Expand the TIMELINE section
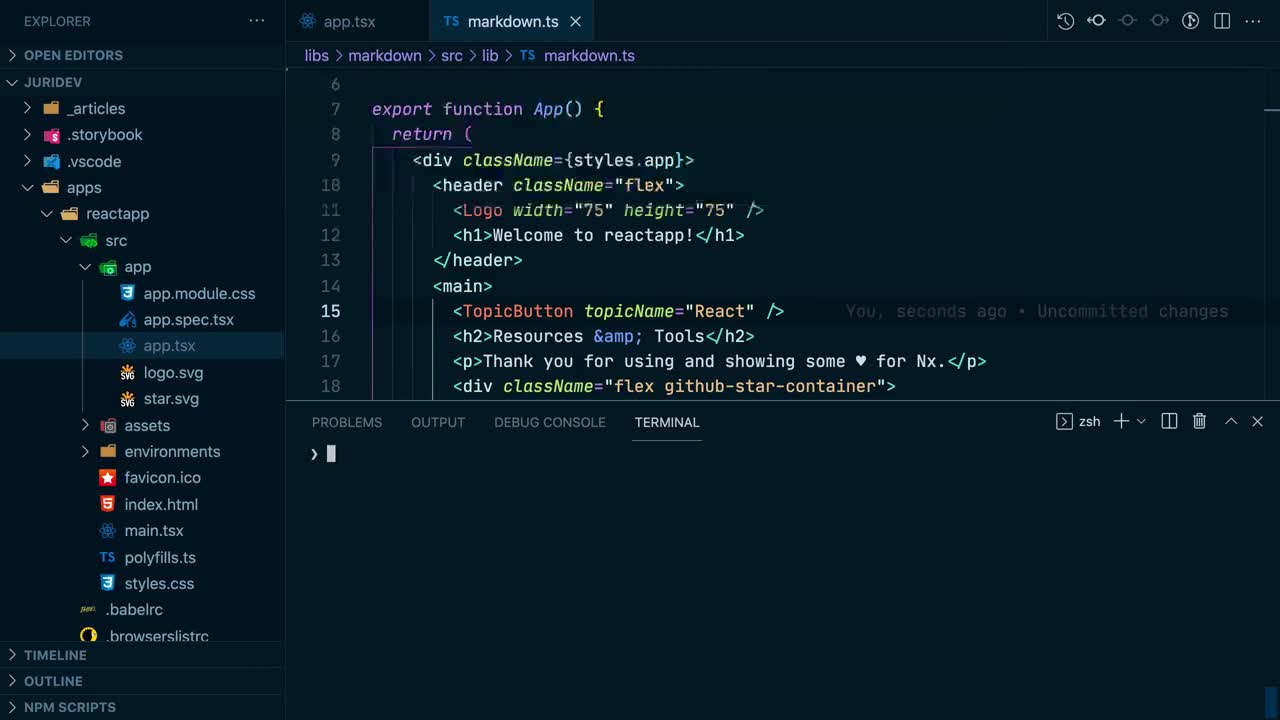Screen dimensions: 1280x720 coord(55,655)
